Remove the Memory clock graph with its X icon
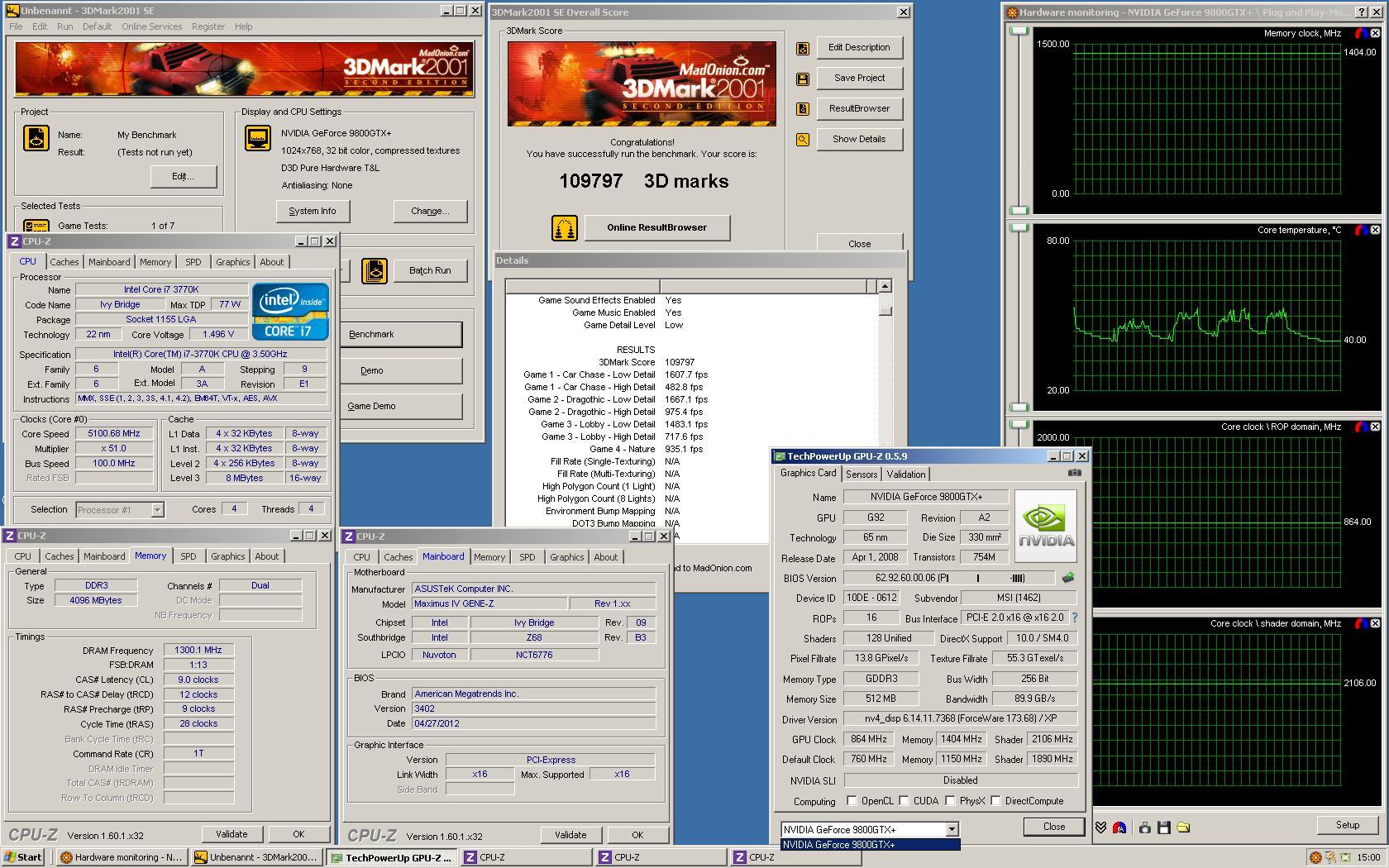Screen dimensions: 1389x868 click(1376, 33)
